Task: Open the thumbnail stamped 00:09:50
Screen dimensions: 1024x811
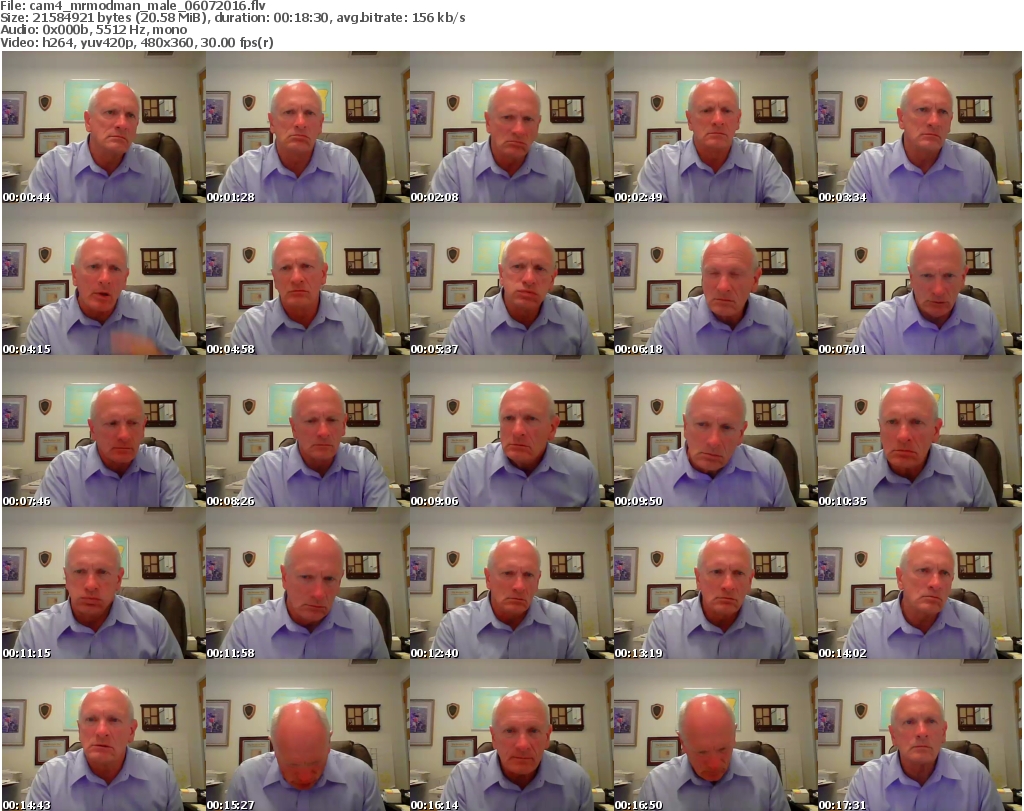Action: click(x=716, y=432)
